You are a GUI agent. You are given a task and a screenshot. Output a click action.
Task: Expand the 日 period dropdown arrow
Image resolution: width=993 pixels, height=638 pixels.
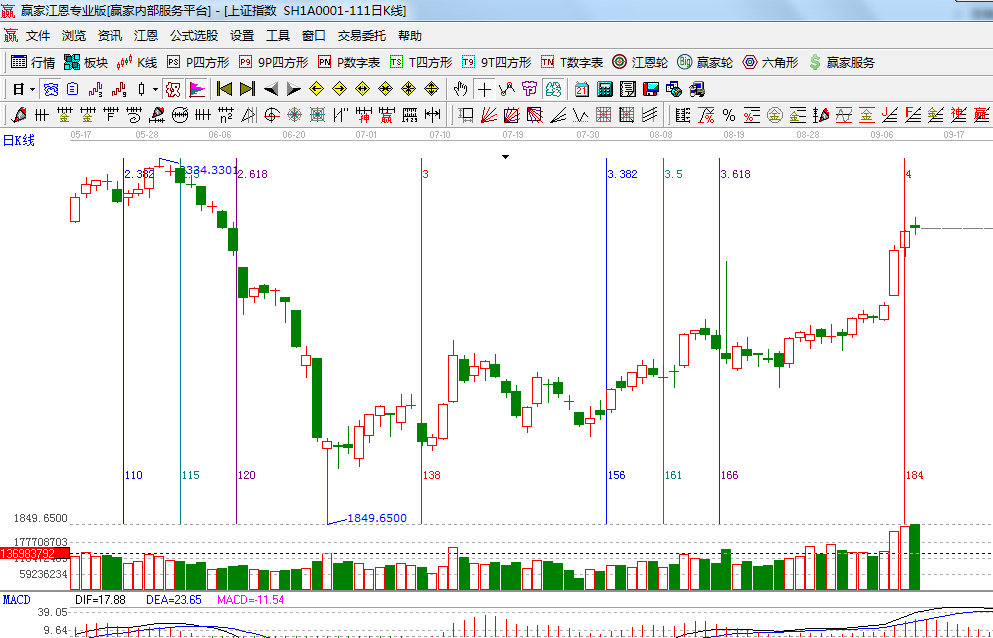pos(31,89)
